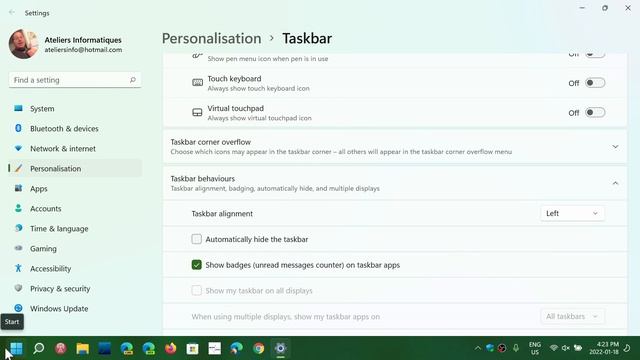Open Microsoft Store taskbar icon
Viewport: 640px width, 360px height.
click(193, 348)
